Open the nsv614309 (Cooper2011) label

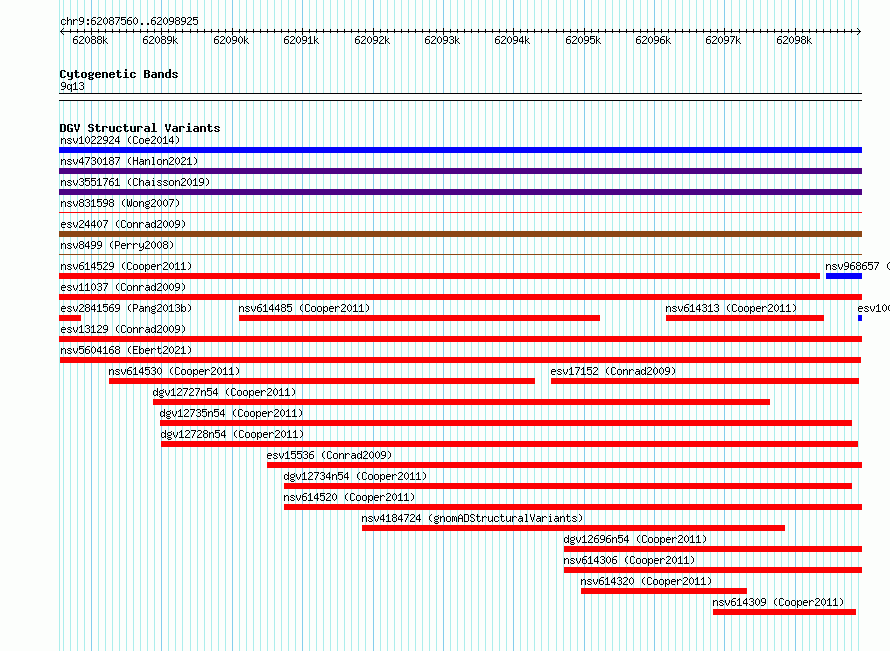point(778,602)
